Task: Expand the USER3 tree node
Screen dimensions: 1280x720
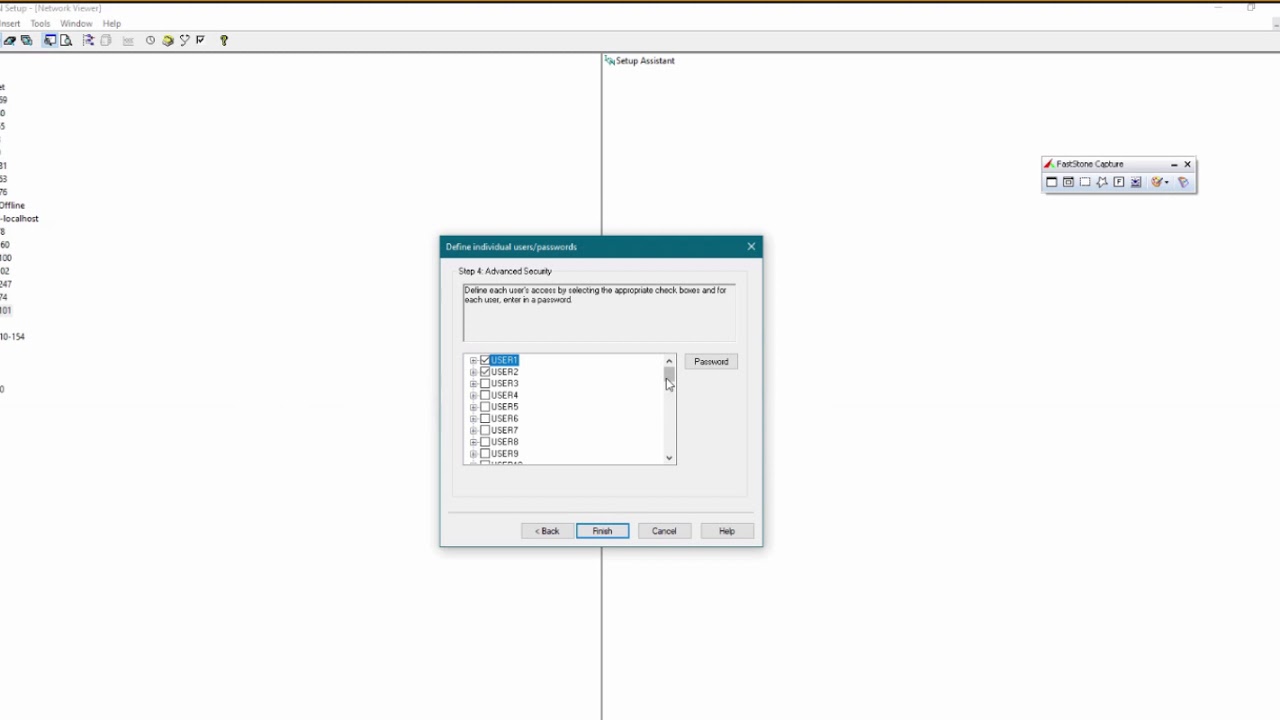Action: [473, 384]
